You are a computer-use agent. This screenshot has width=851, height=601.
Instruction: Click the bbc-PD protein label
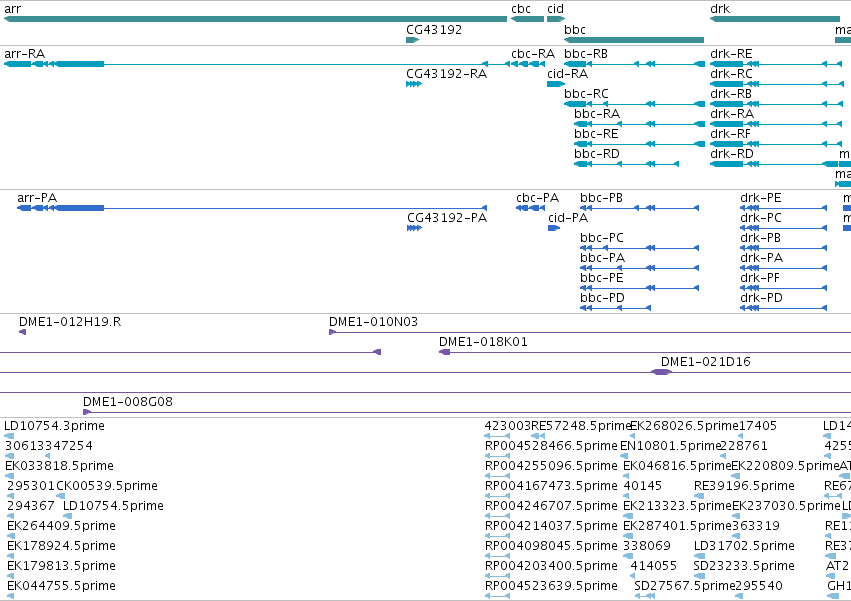click(x=602, y=298)
